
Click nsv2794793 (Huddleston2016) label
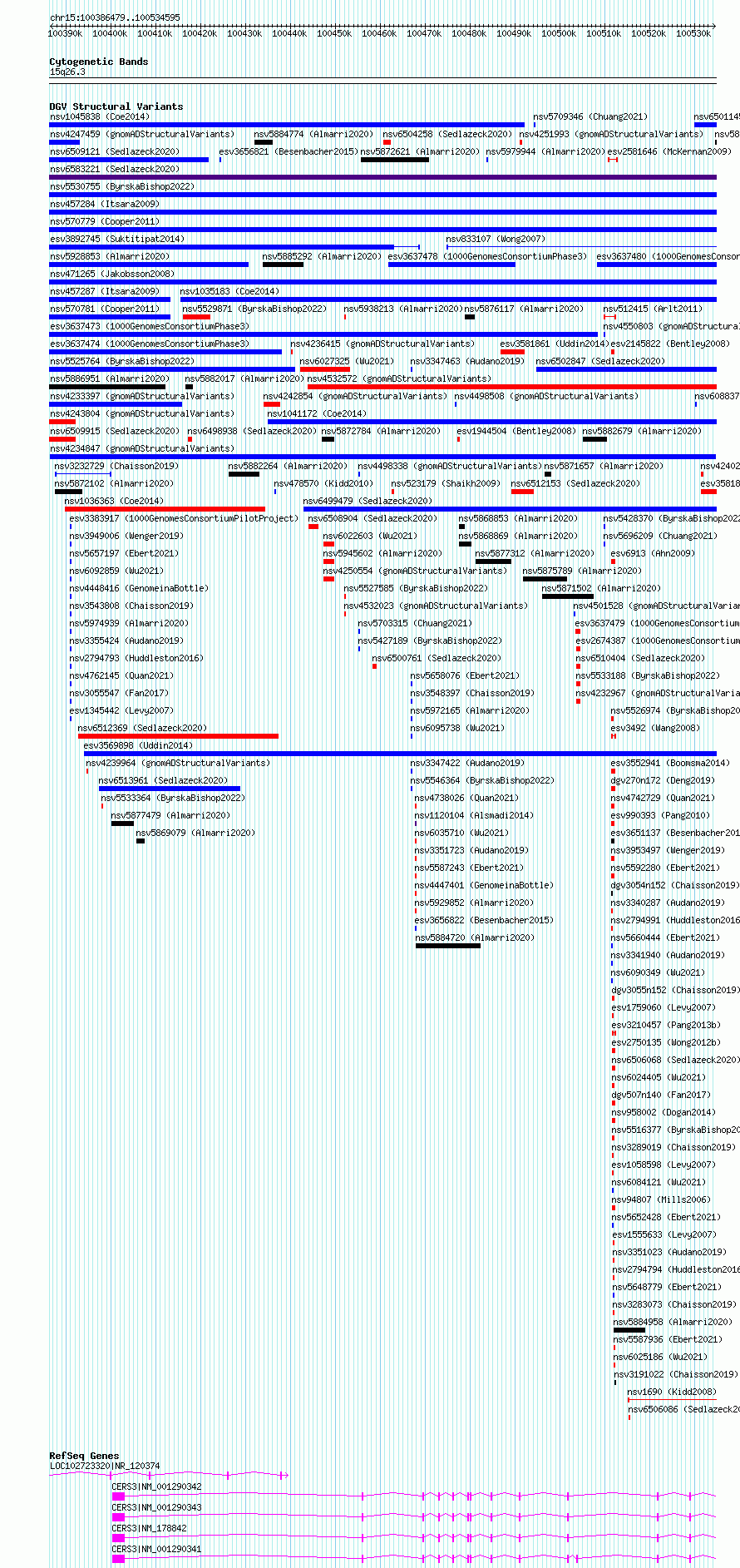(x=136, y=658)
